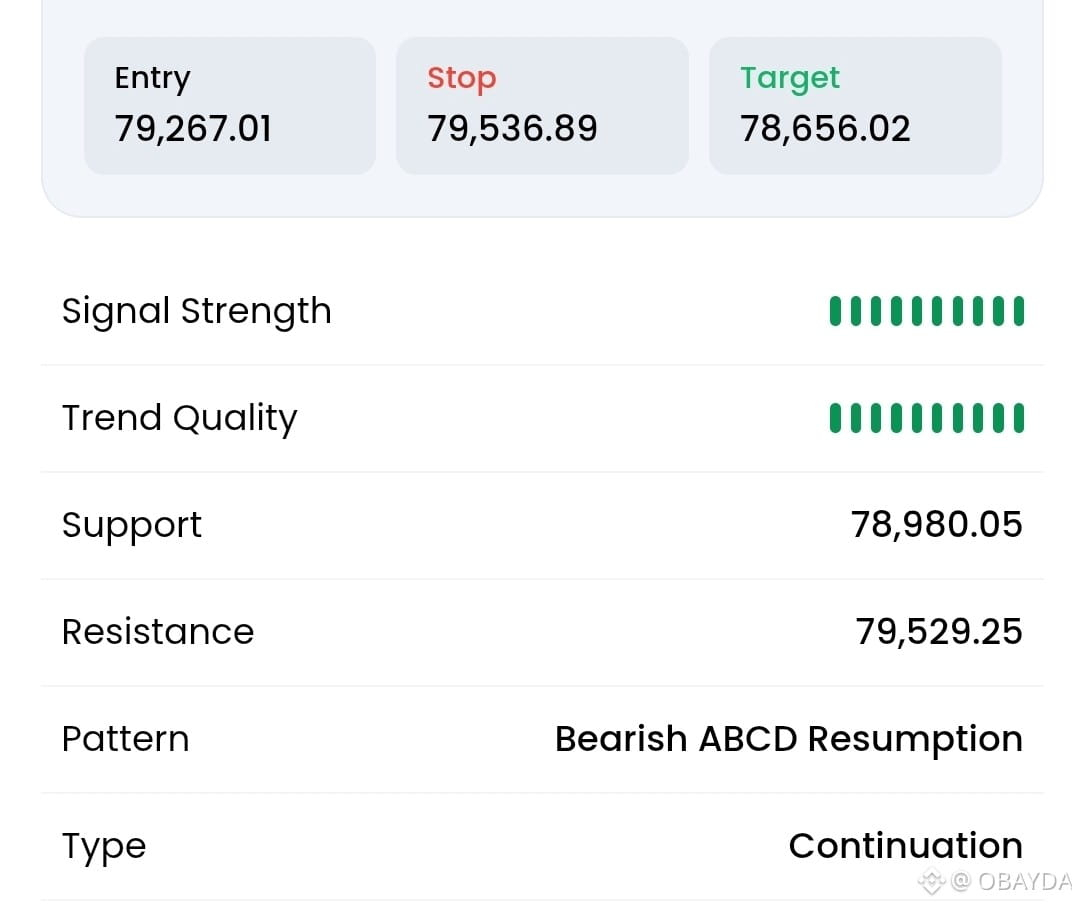Click the Stop value 79,536.89

512,129
